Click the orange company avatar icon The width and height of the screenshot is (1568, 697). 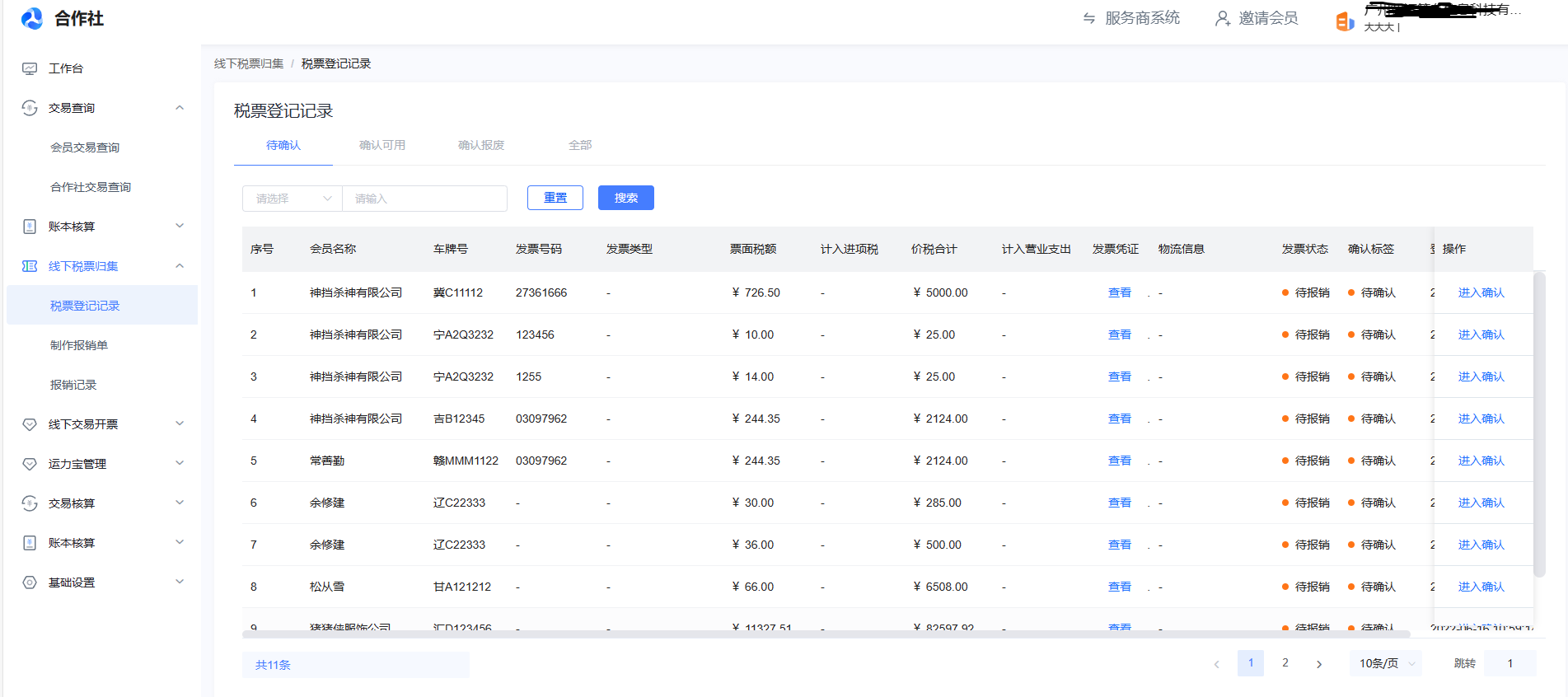tap(1345, 22)
